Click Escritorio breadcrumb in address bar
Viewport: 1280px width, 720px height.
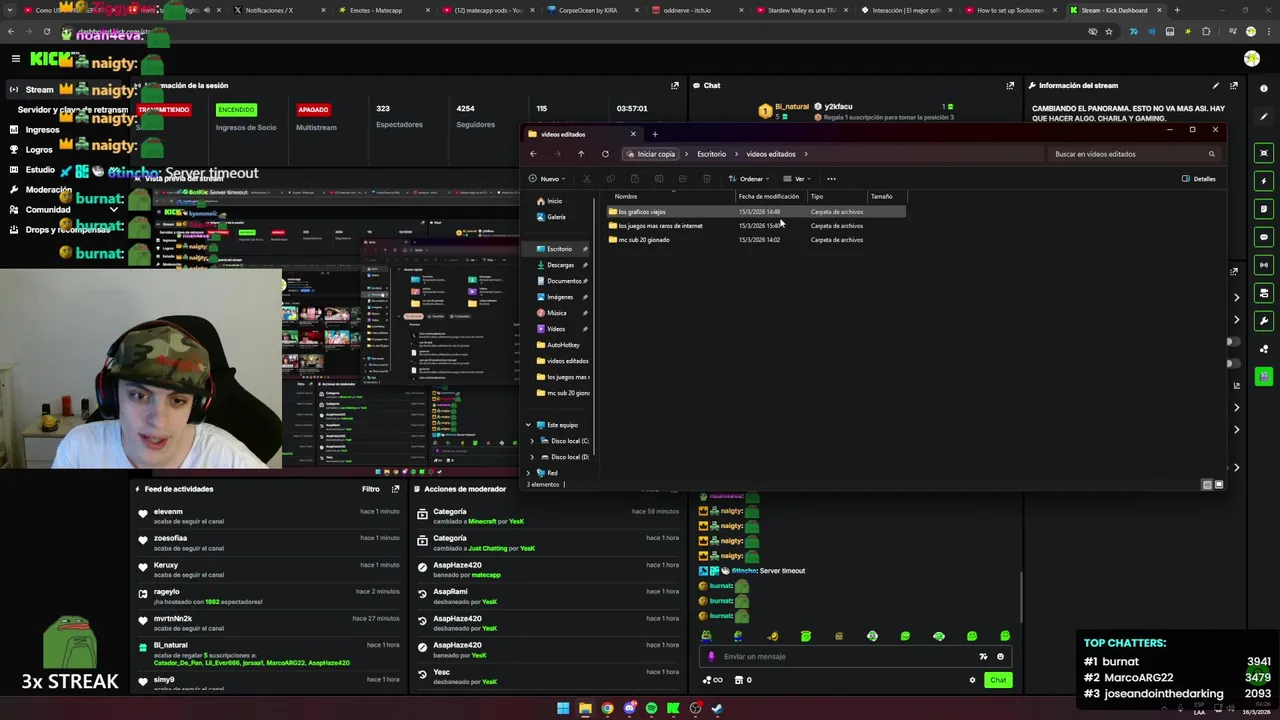pos(712,154)
